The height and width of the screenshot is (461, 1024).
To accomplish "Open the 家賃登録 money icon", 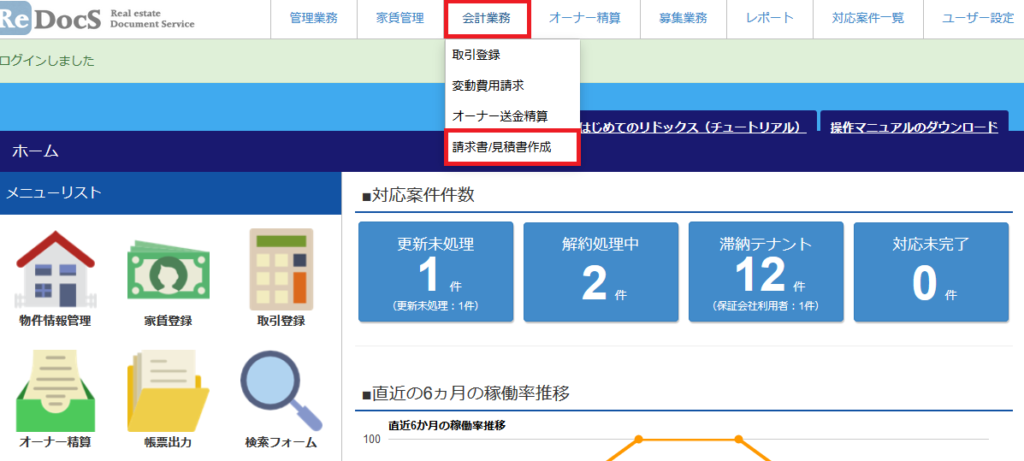I will pos(168,272).
